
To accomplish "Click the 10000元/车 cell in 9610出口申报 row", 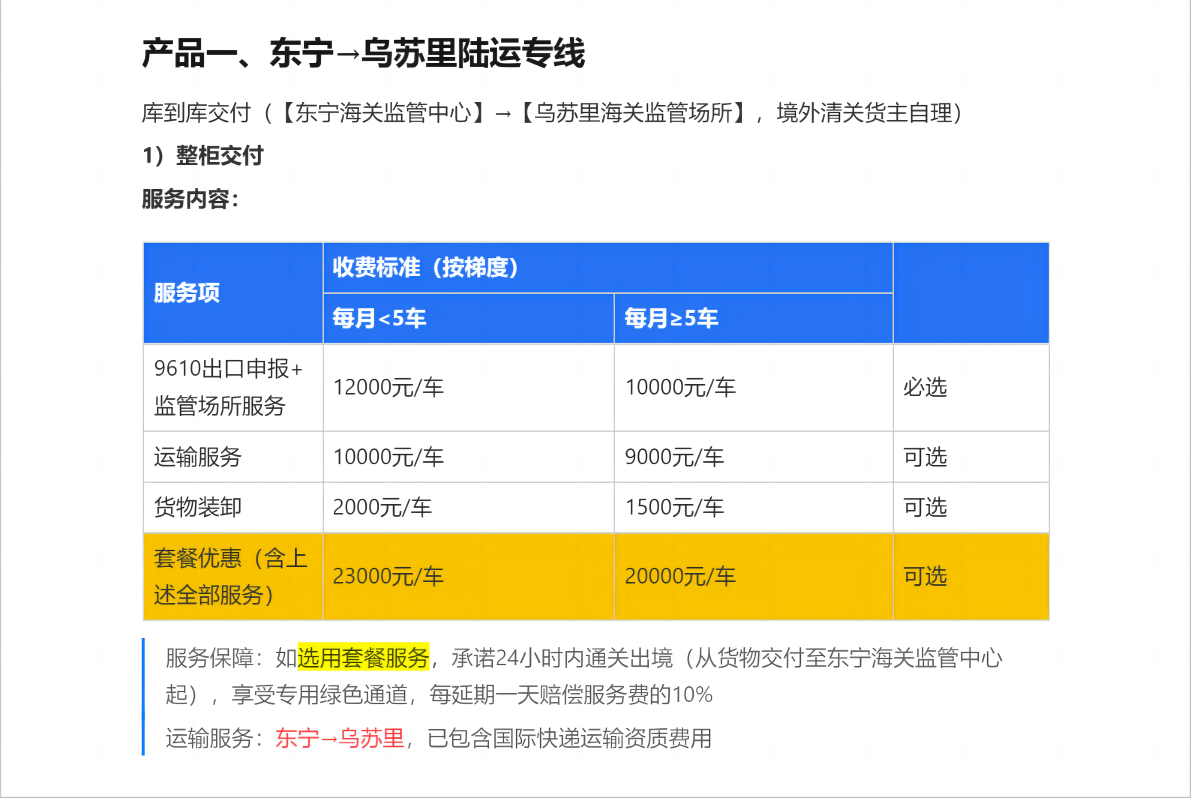I will (x=753, y=388).
